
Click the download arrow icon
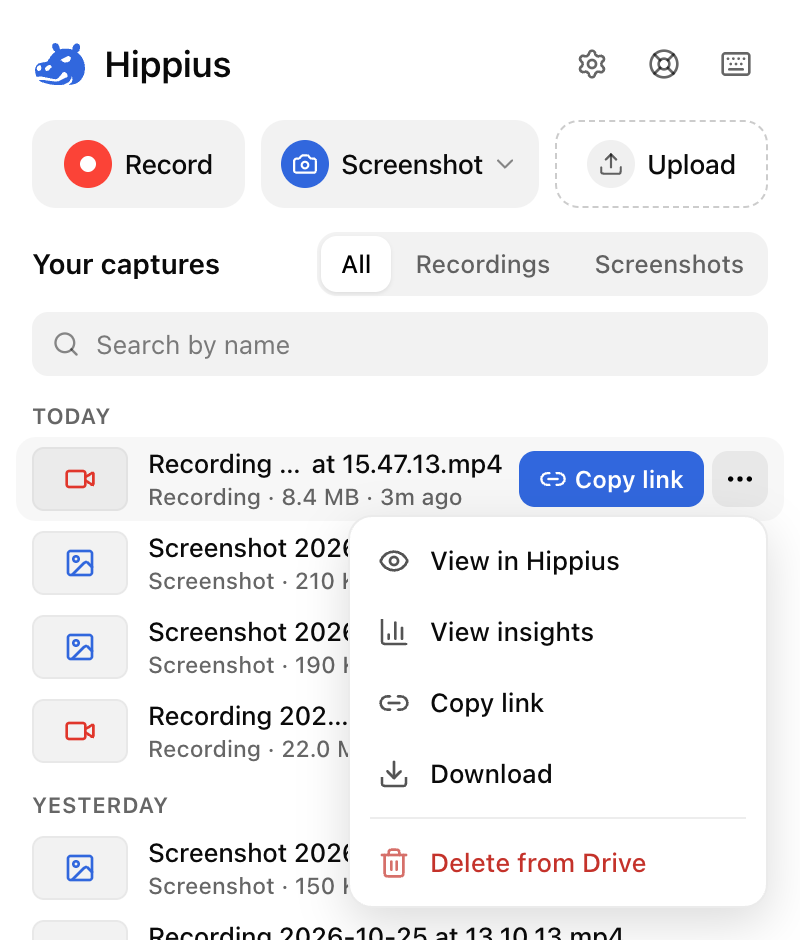coord(394,774)
